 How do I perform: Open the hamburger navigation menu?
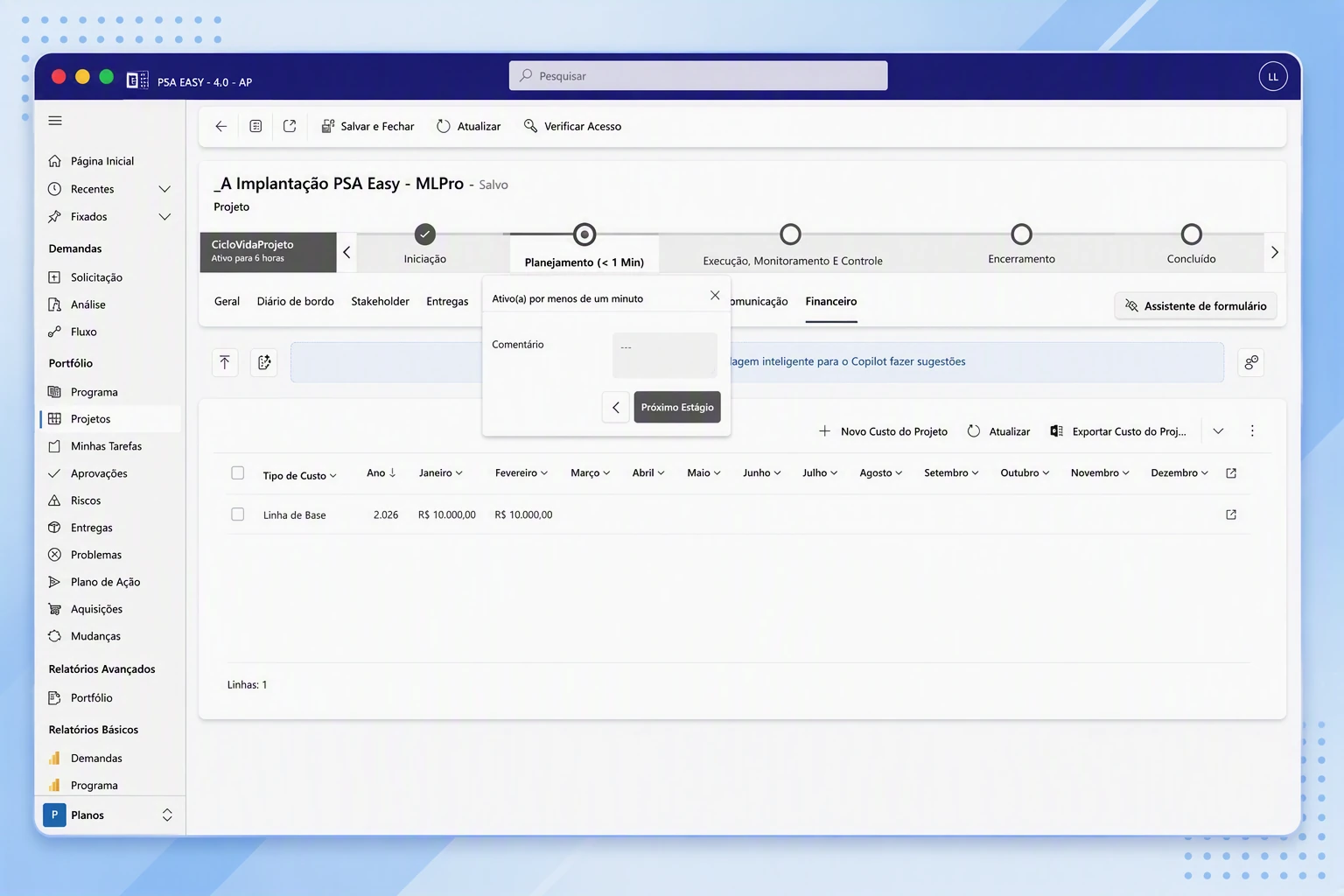coord(55,121)
